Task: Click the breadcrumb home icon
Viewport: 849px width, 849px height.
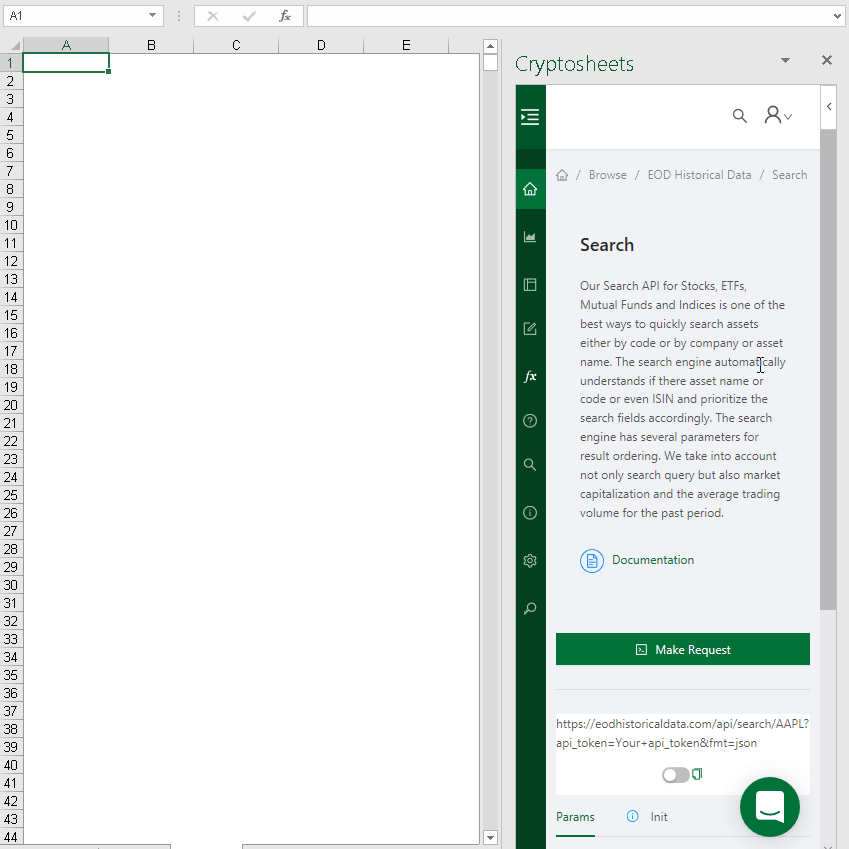Action: 562,175
